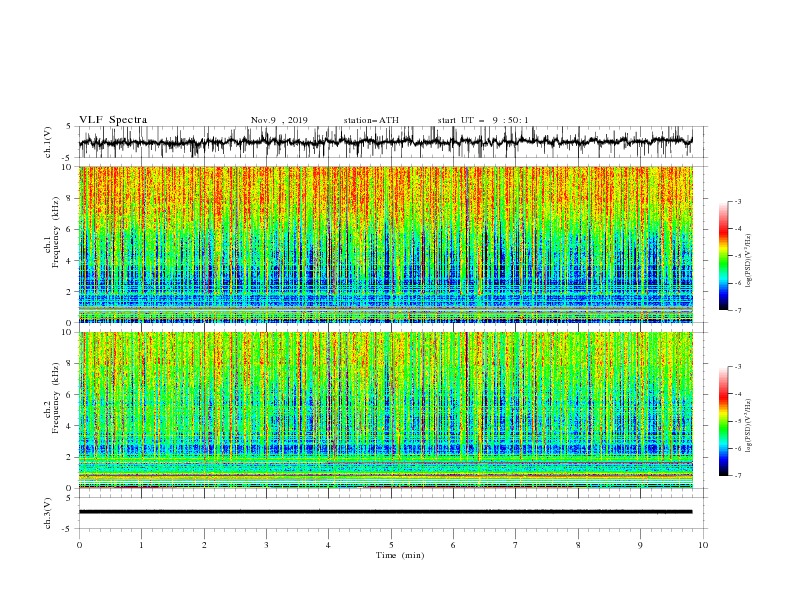Click the ch.3(V) black waveform trace
Viewport: 792px width, 612px height.
pyautogui.click(x=385, y=512)
